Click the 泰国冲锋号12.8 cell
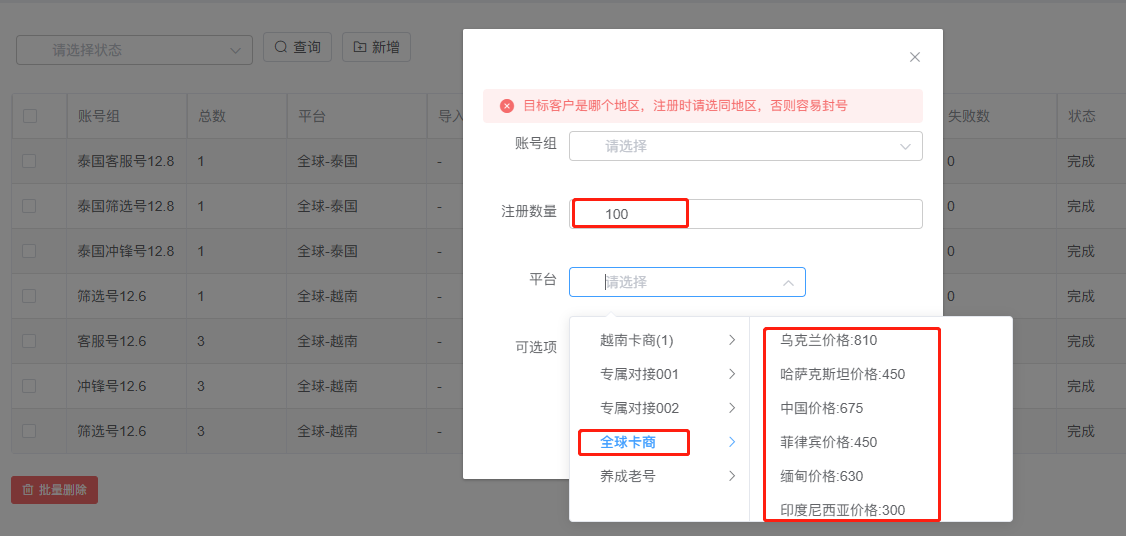The width and height of the screenshot is (1126, 536). pyautogui.click(x=126, y=251)
